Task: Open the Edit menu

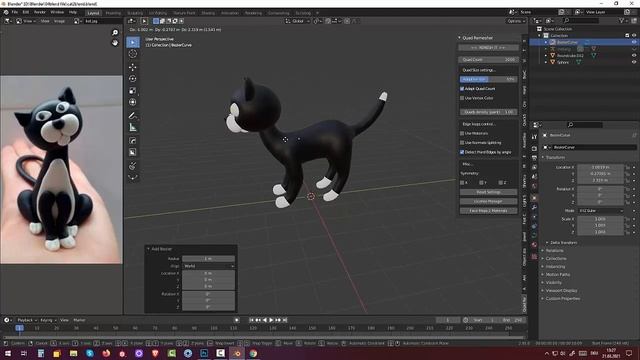Action: pos(26,12)
